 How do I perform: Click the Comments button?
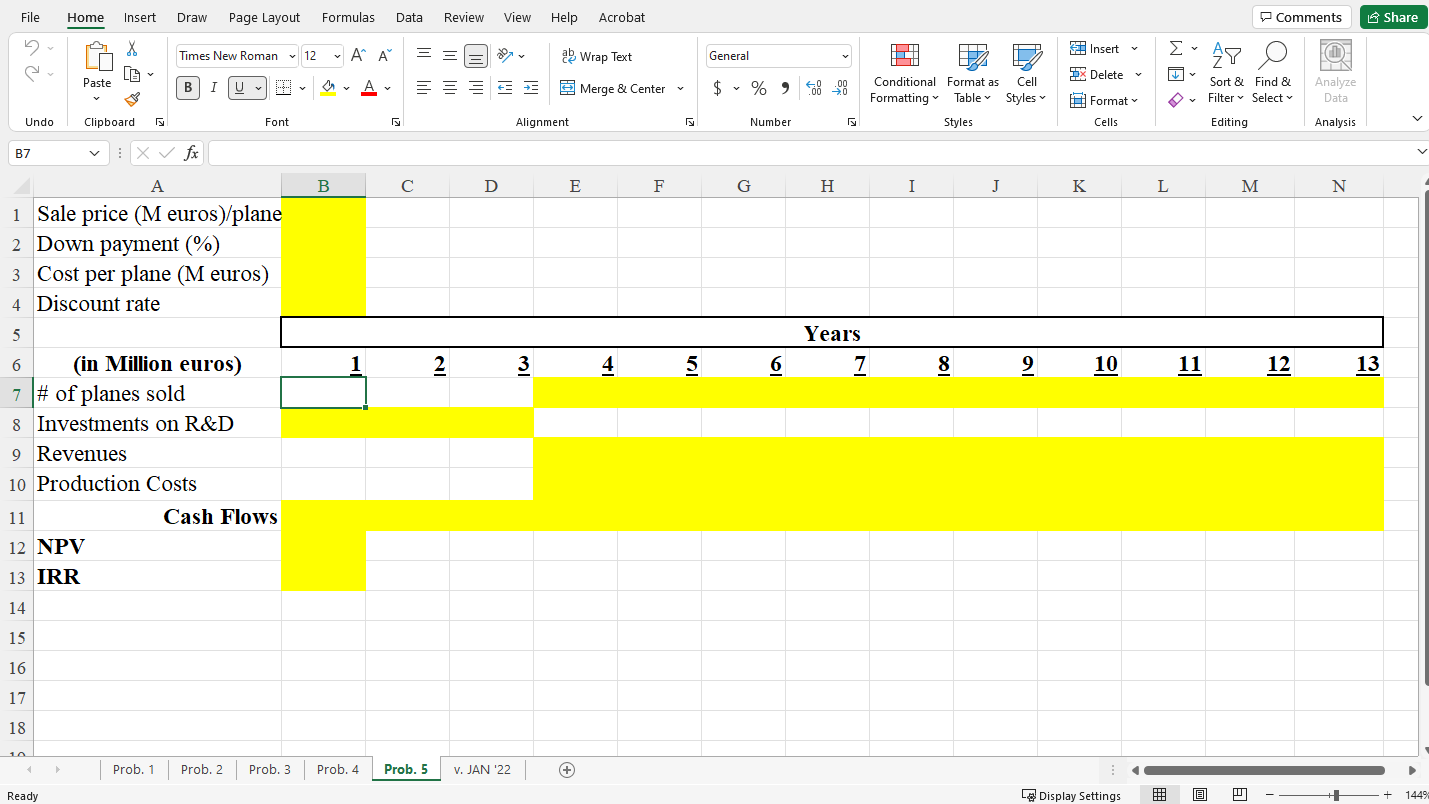[x=1301, y=17]
